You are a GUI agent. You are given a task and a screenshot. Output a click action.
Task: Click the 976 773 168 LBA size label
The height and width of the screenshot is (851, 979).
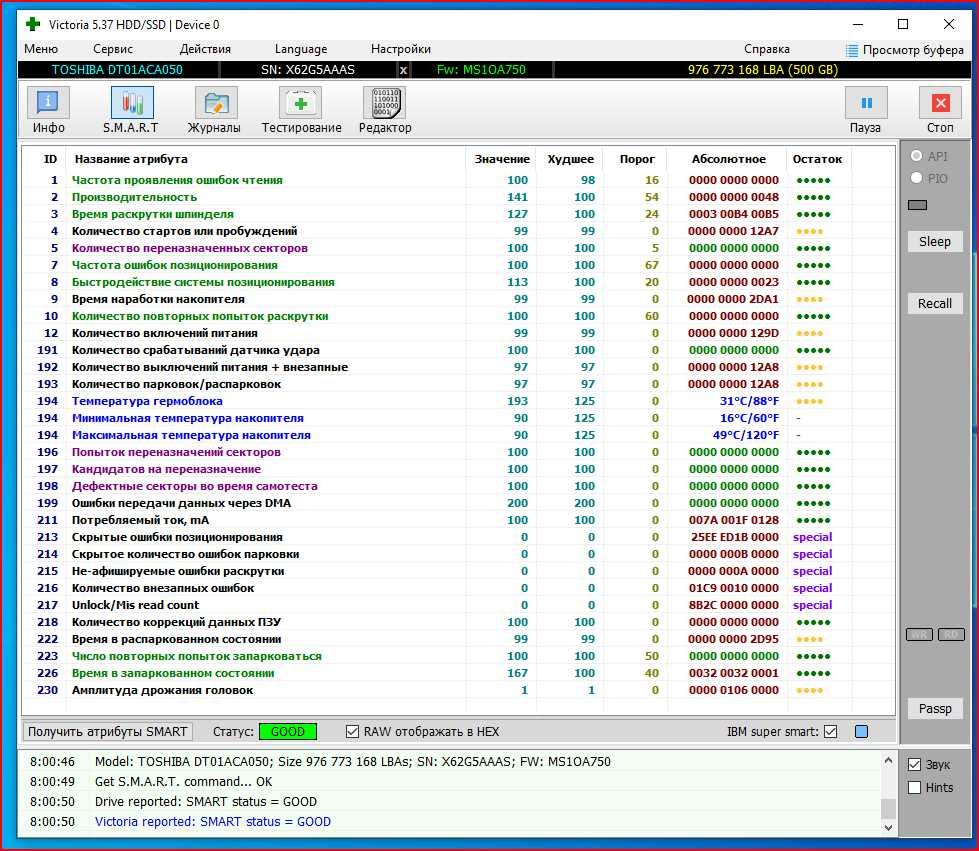tap(762, 70)
